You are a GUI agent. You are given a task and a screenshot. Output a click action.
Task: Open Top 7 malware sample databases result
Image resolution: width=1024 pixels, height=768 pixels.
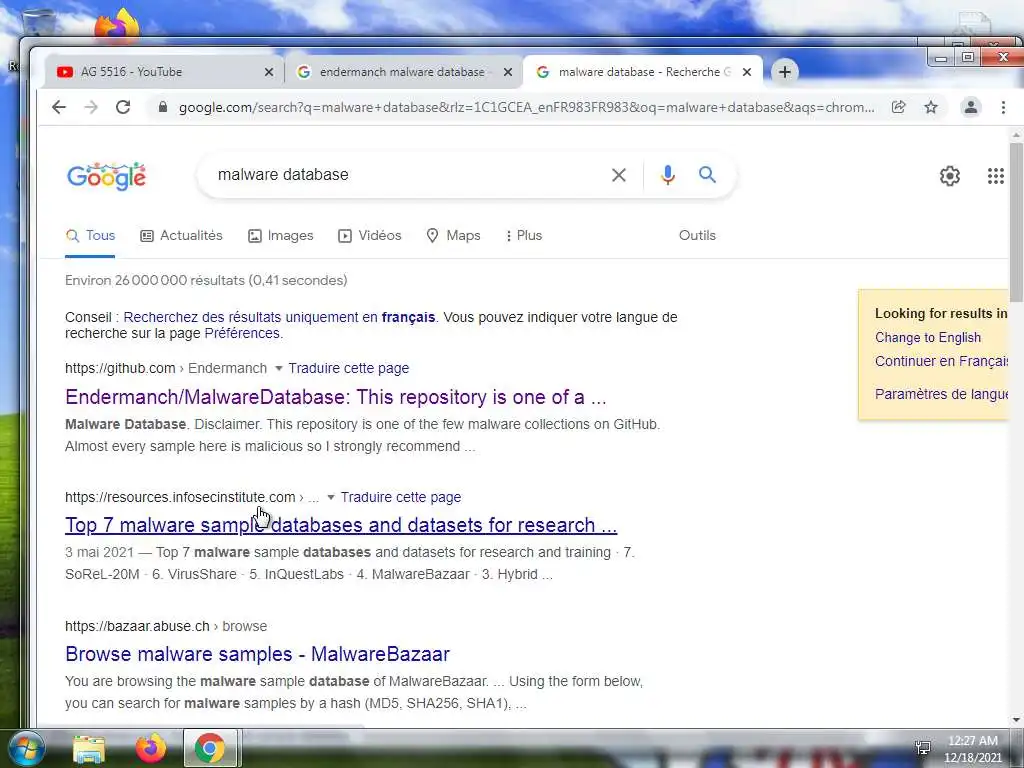(x=341, y=525)
